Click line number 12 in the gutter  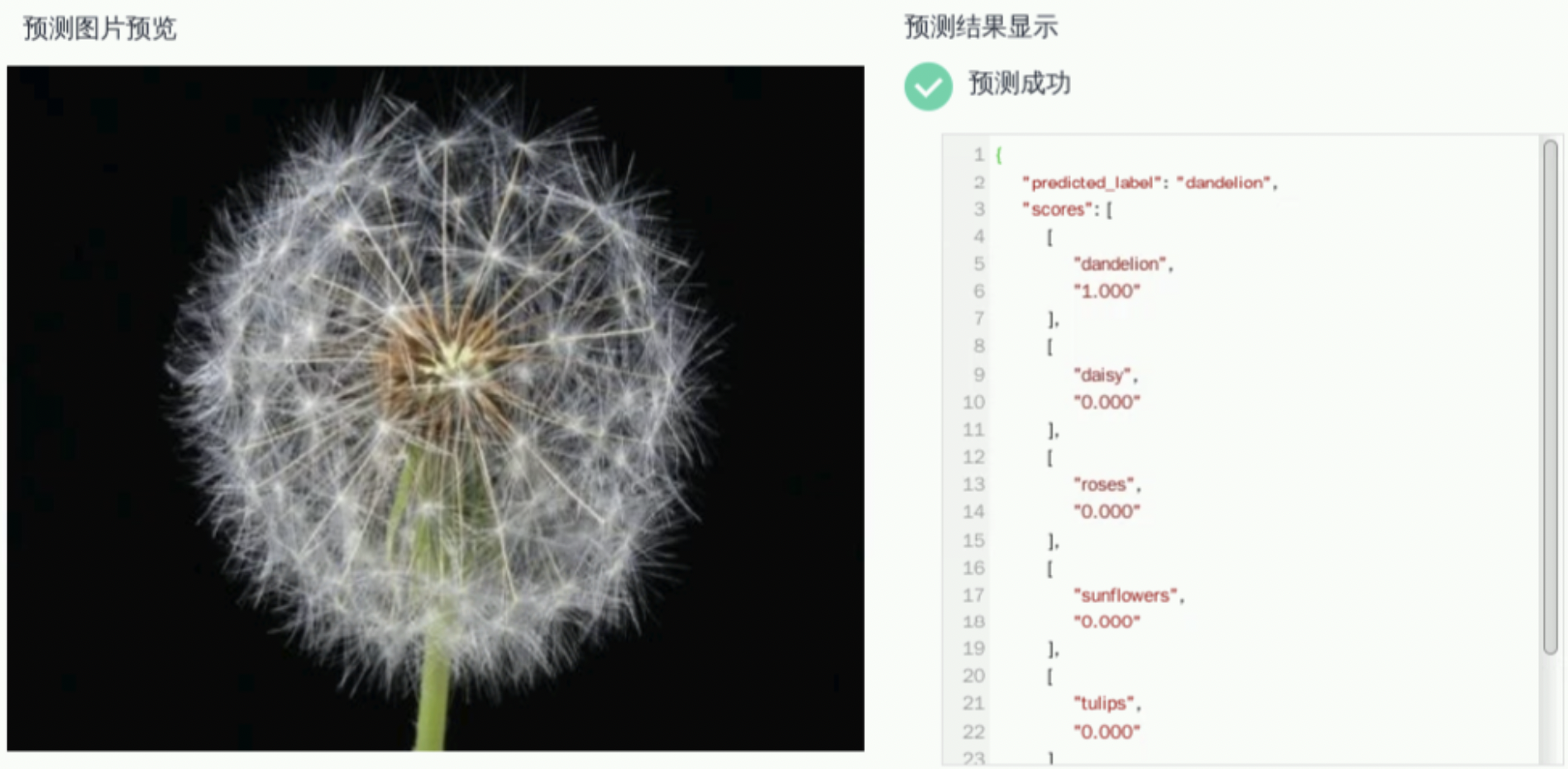click(973, 457)
